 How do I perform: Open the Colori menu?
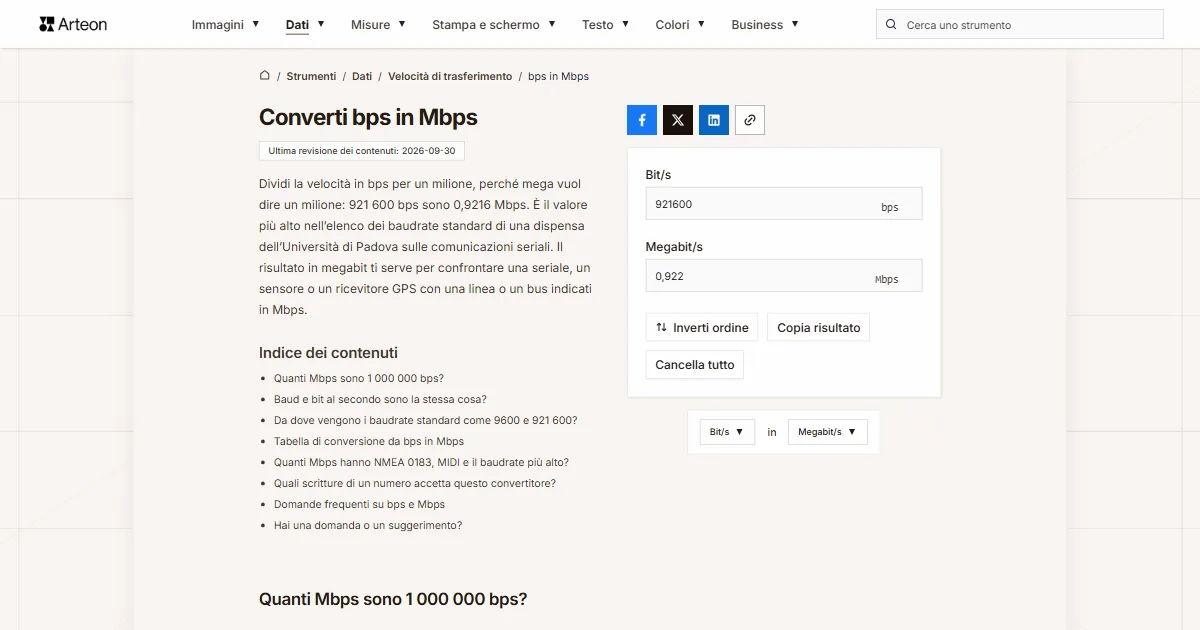click(x=680, y=24)
